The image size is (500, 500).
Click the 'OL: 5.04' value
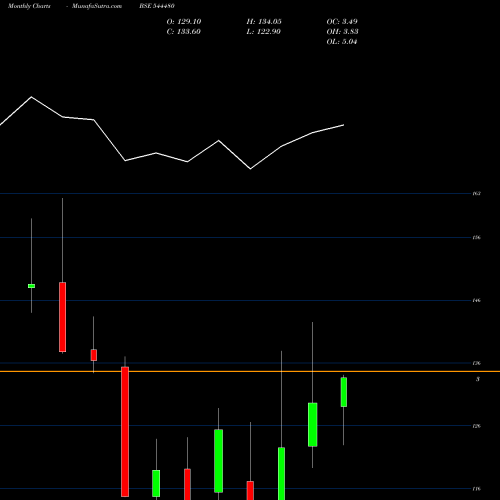pyautogui.click(x=342, y=42)
